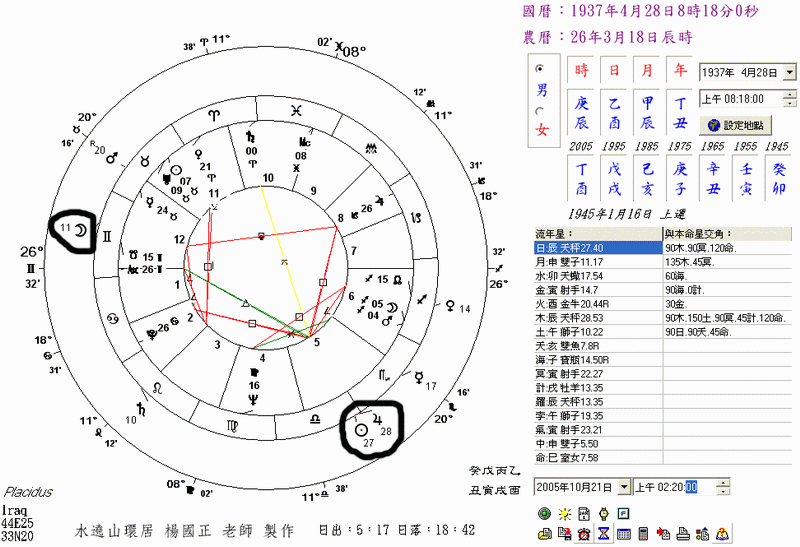Click the 2005 decade pillar 丁酉 box
The width and height of the screenshot is (800, 547).
[x=581, y=178]
